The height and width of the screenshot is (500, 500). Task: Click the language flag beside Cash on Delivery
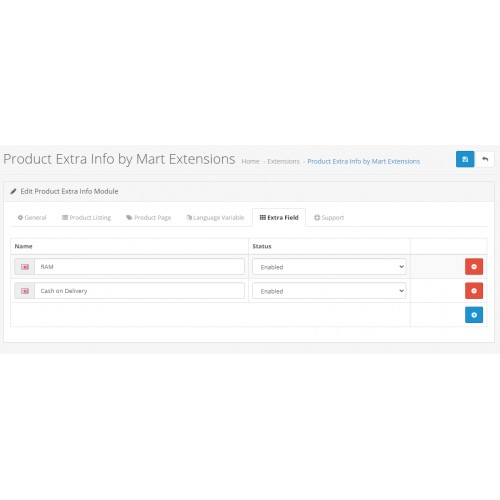[x=25, y=291]
